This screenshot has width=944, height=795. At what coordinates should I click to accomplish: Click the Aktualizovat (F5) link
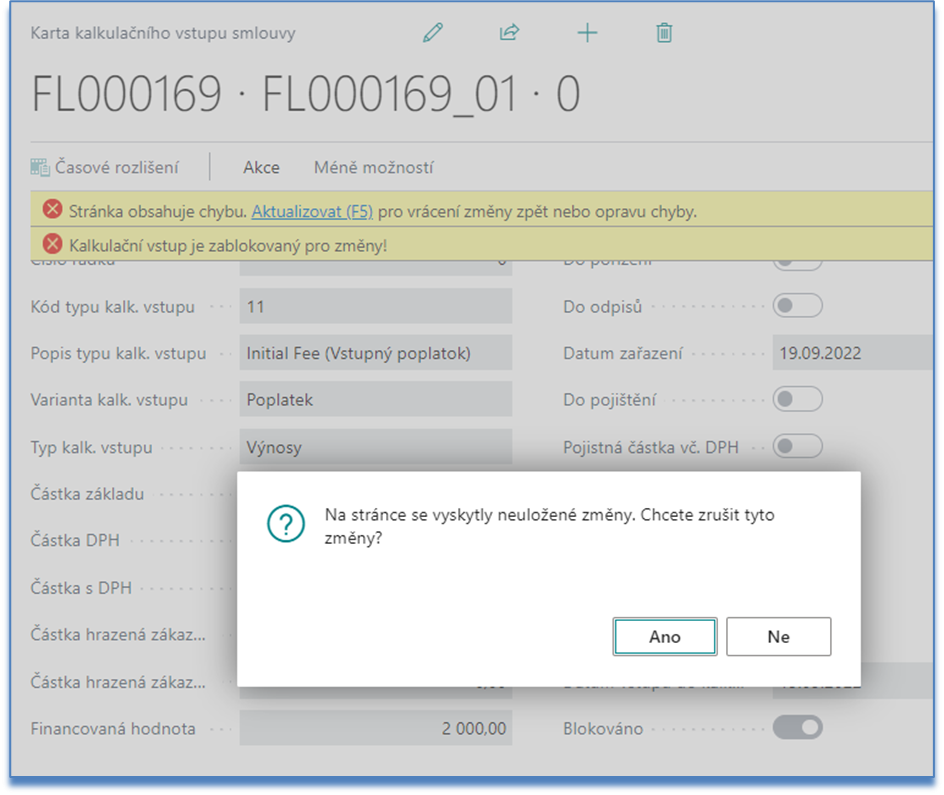tap(312, 211)
